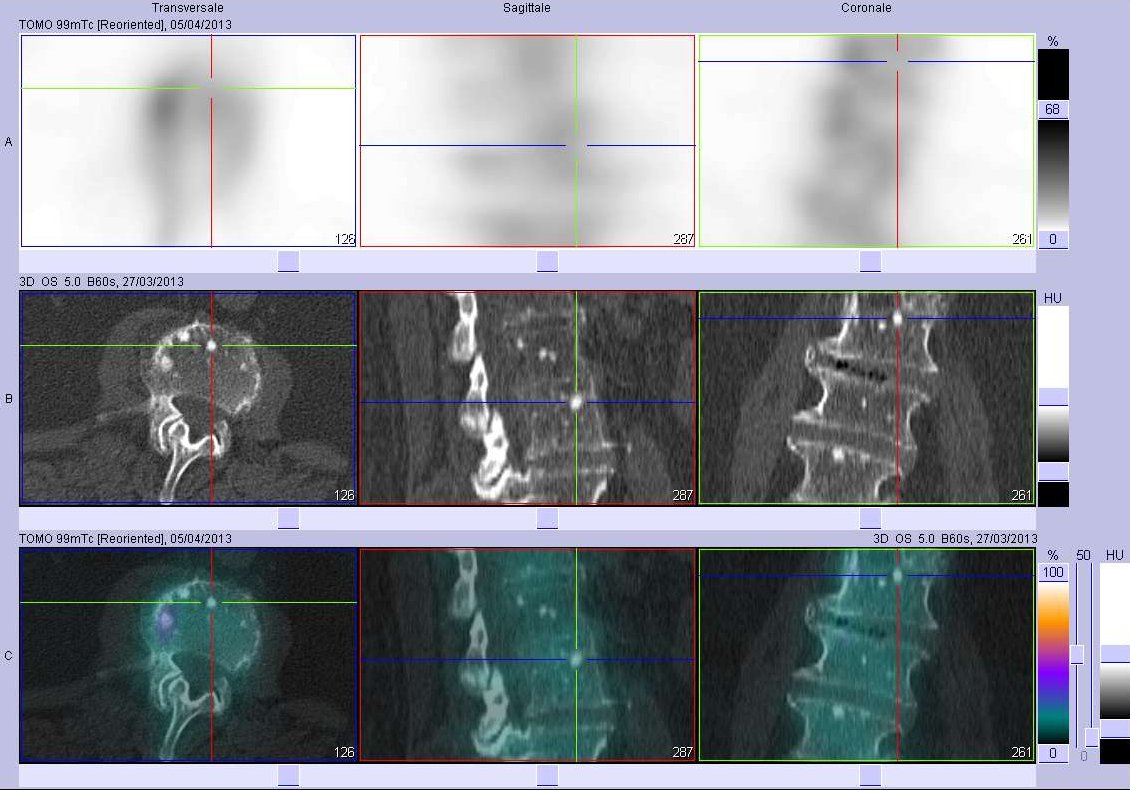Click the second blend slider handle near 0
Screen dimensions: 1130x790
coord(1092,737)
